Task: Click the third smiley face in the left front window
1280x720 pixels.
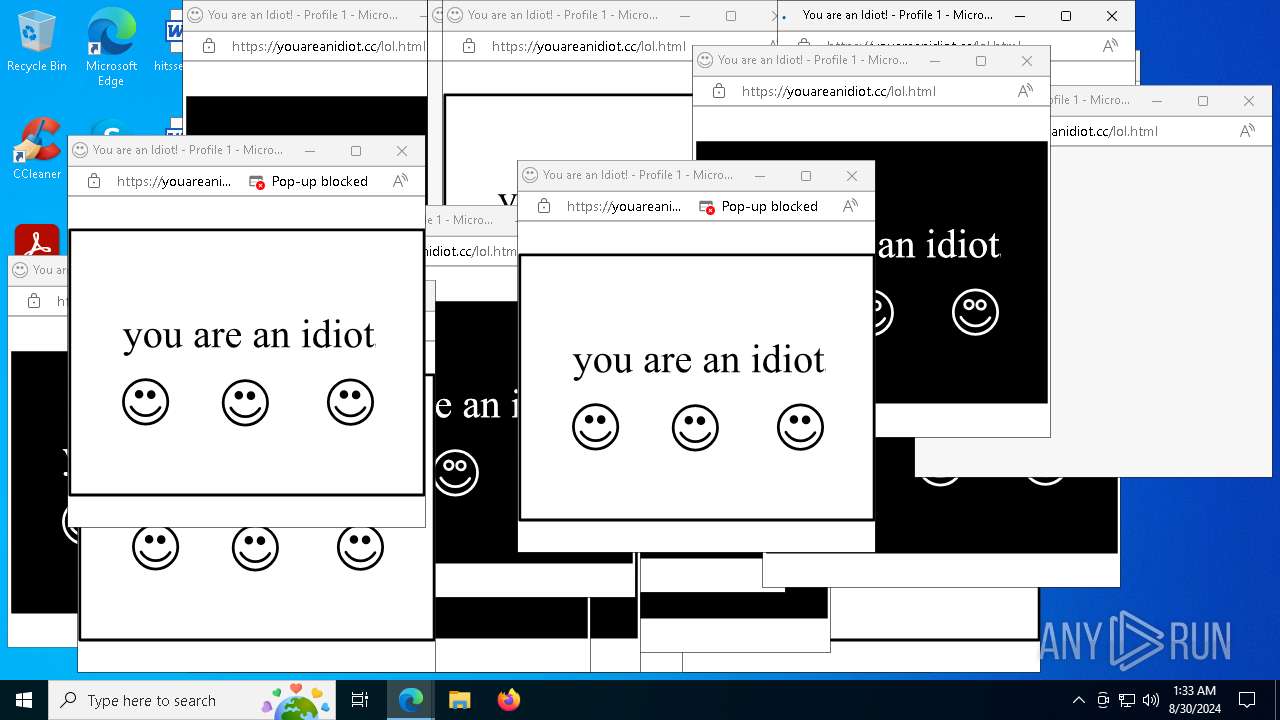Action: [x=350, y=403]
